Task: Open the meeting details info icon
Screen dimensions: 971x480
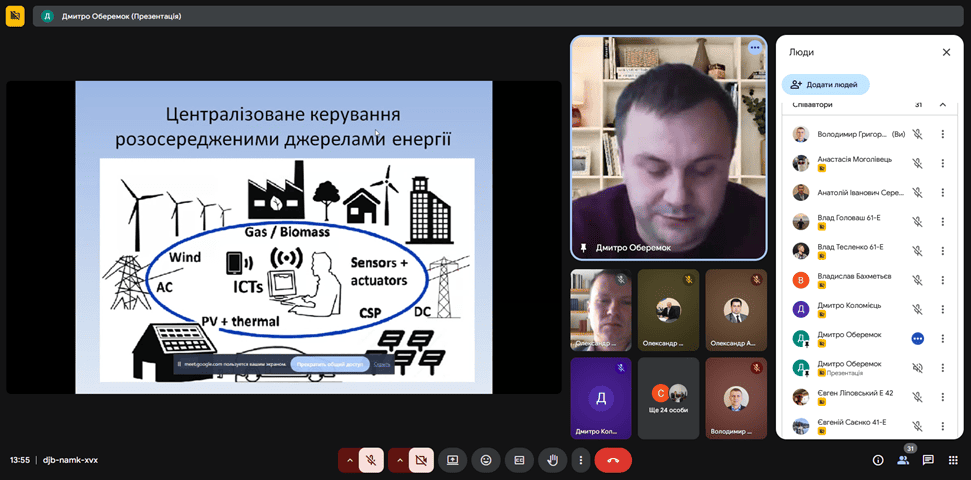Action: [878, 460]
